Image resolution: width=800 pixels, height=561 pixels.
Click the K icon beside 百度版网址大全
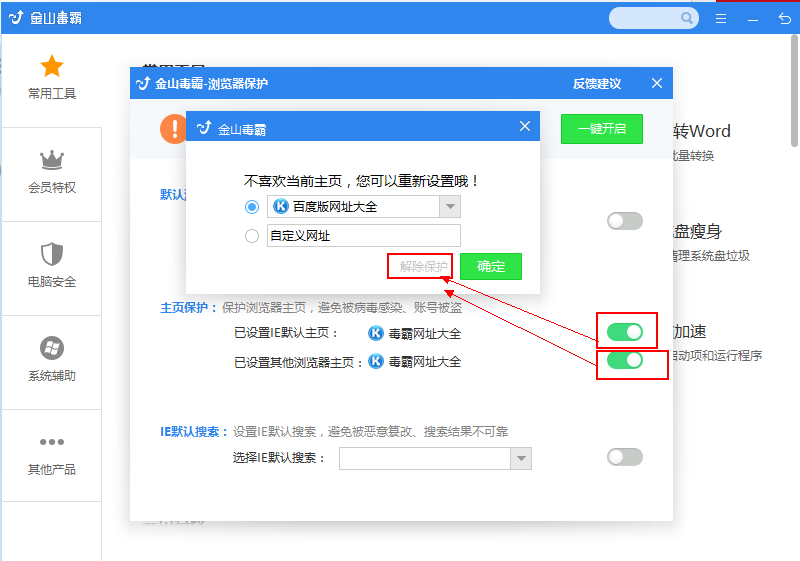pos(281,207)
